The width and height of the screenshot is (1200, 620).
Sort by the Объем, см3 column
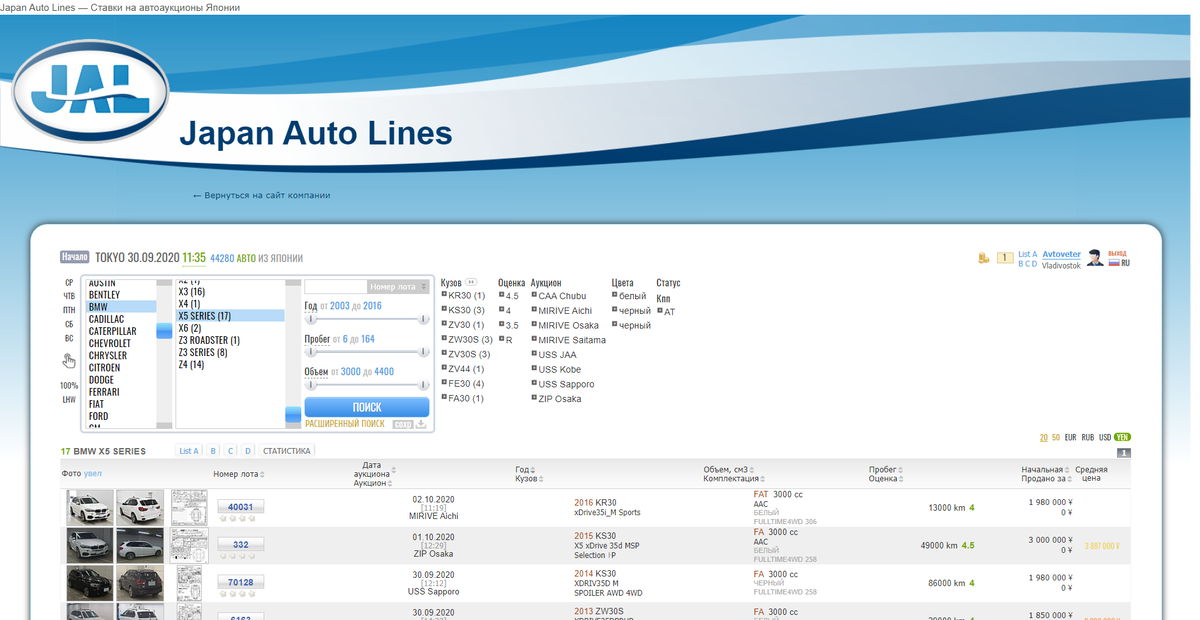(729, 469)
